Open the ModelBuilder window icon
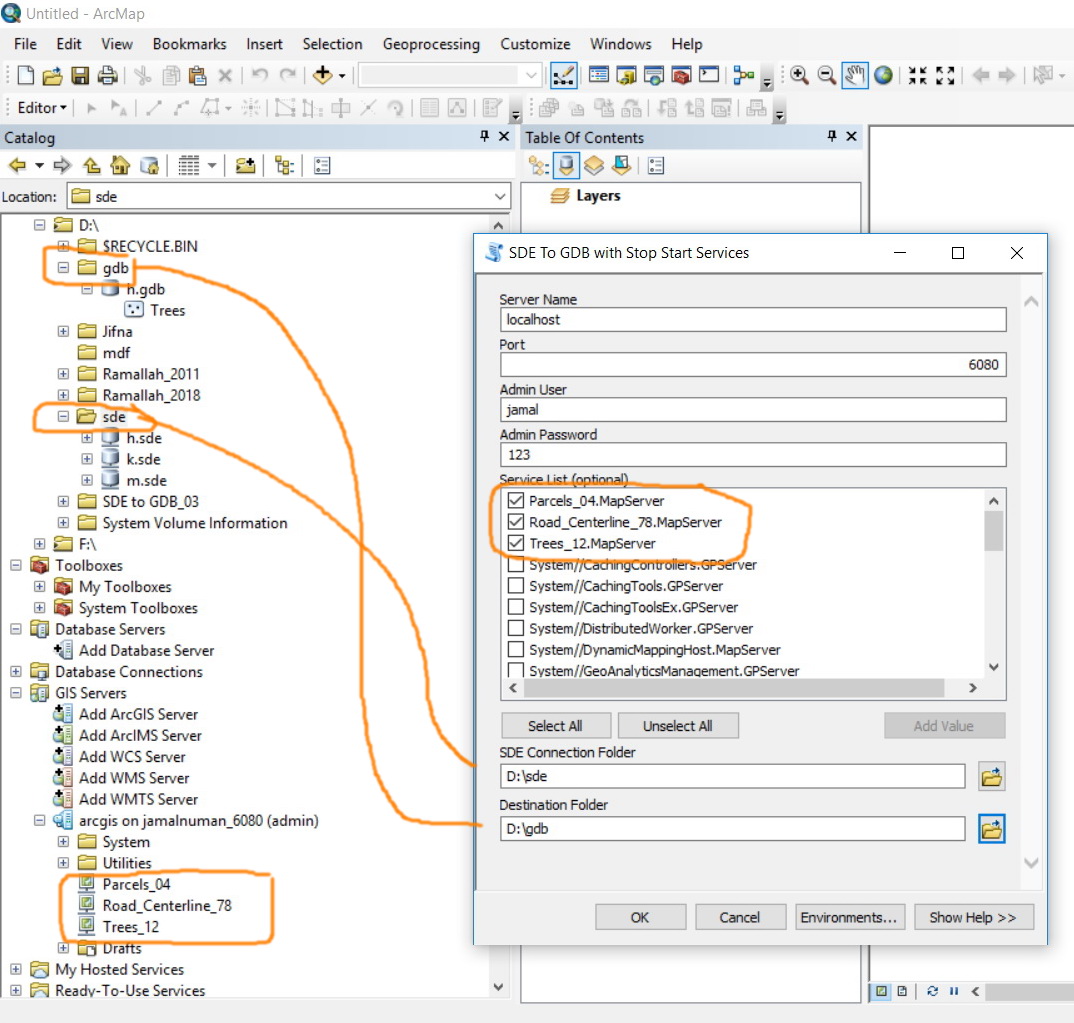The image size is (1074, 1023). pos(743,75)
